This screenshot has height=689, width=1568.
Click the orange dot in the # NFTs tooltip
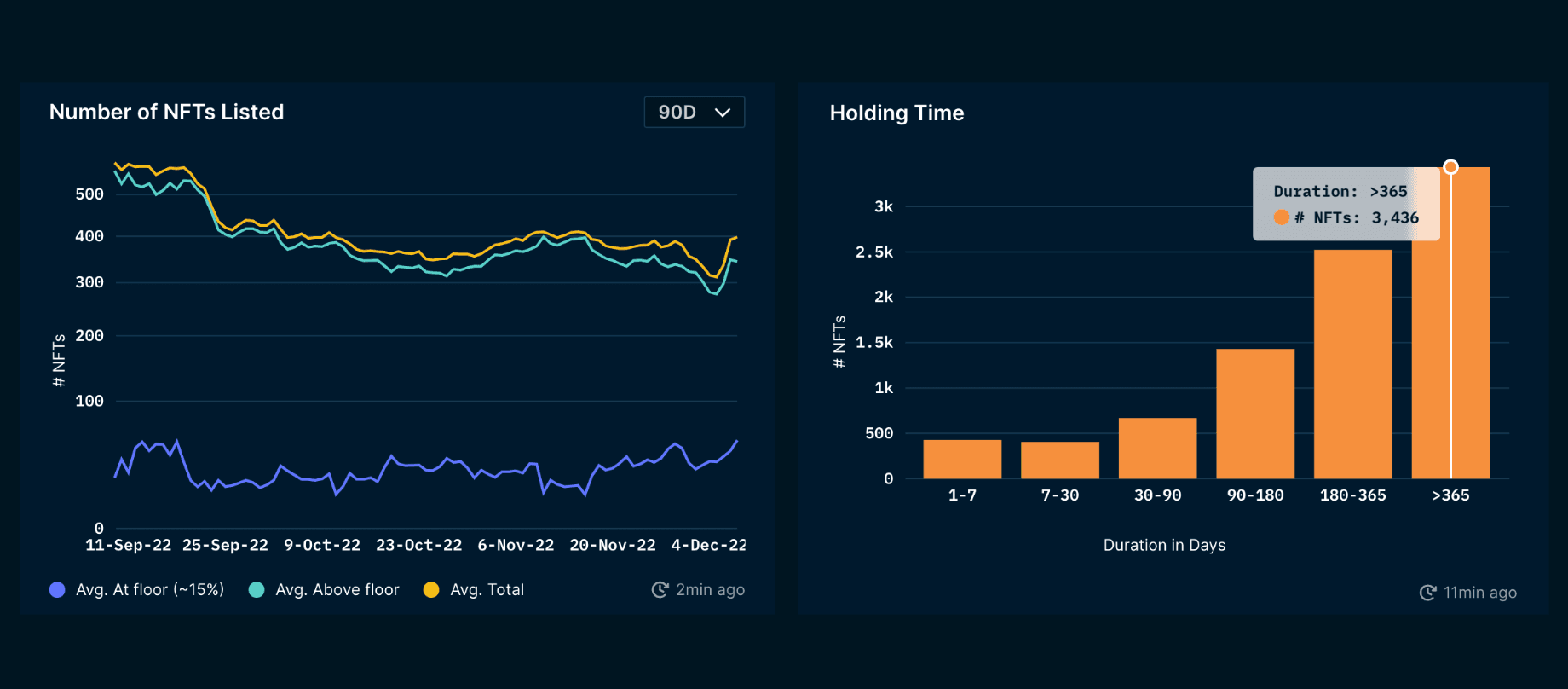1281,217
